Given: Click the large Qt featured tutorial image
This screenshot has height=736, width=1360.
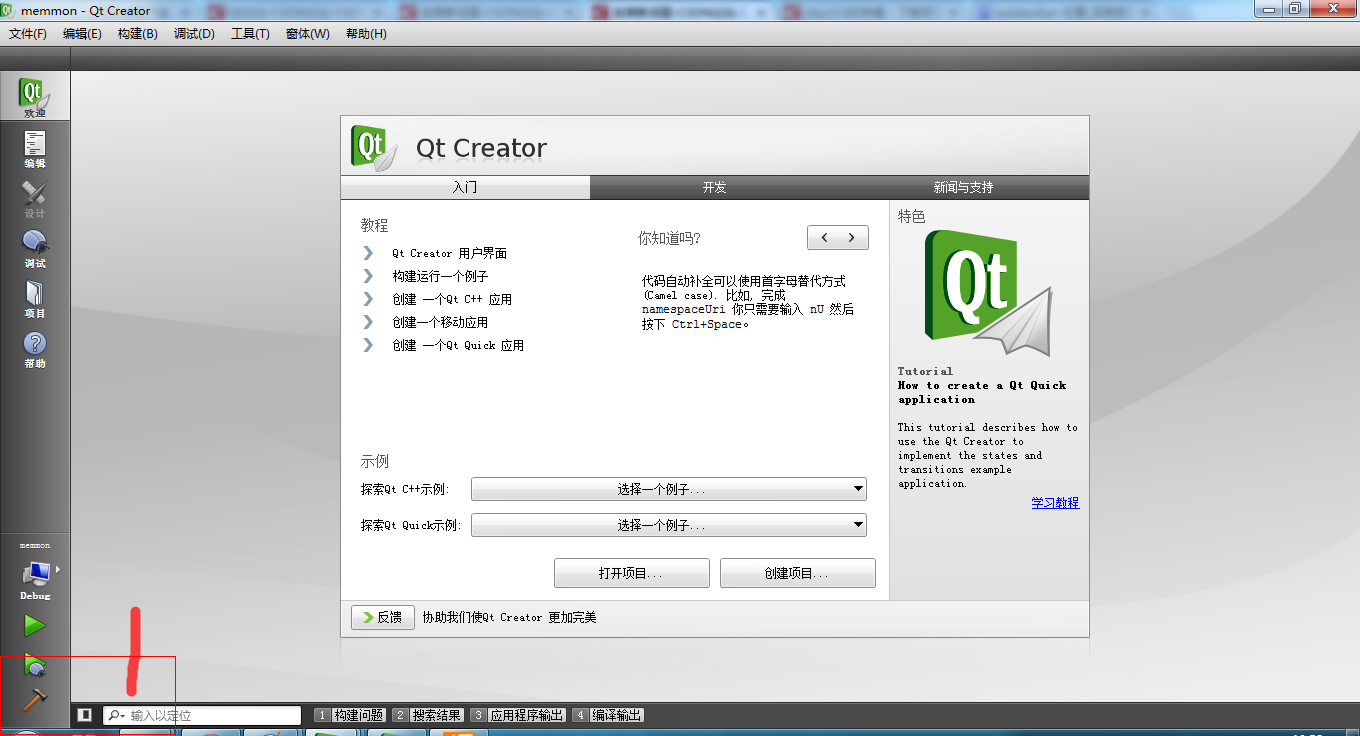Looking at the screenshot, I should (987, 292).
